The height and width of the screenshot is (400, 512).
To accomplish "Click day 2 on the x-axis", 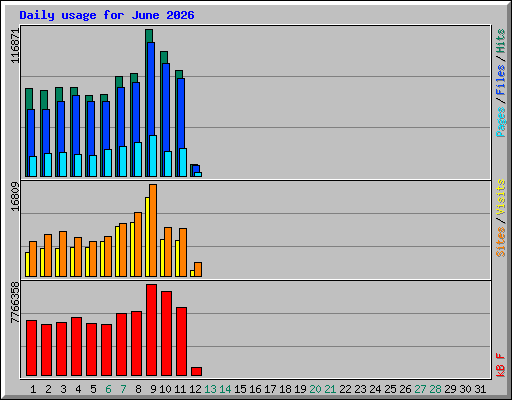I will pyautogui.click(x=48, y=389).
